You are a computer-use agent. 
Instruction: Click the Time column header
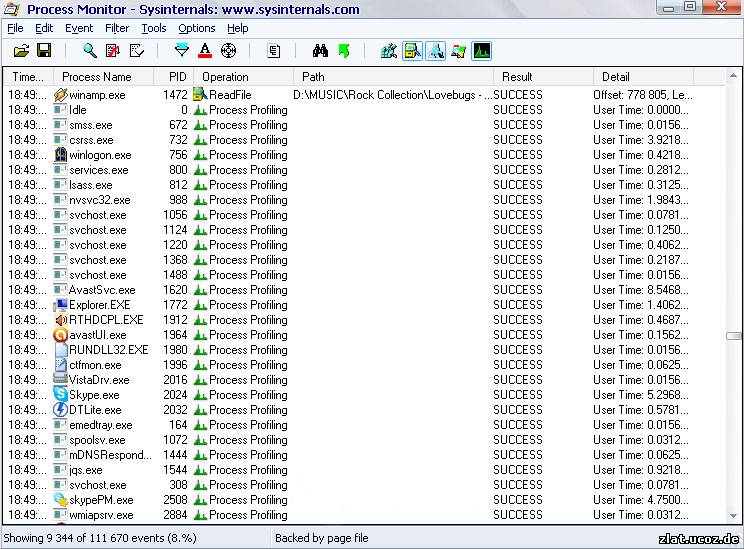(x=28, y=77)
